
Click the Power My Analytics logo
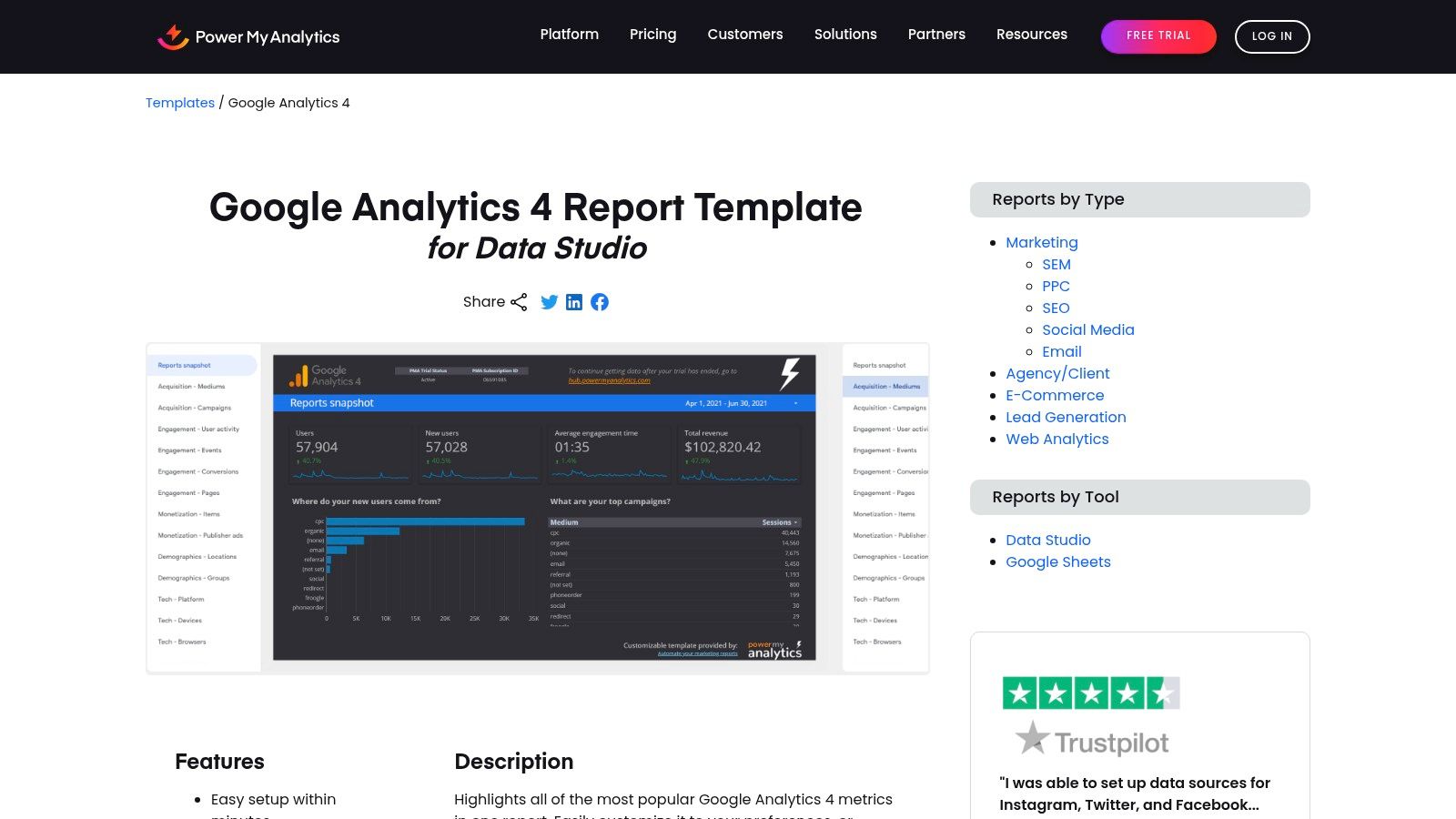click(248, 36)
